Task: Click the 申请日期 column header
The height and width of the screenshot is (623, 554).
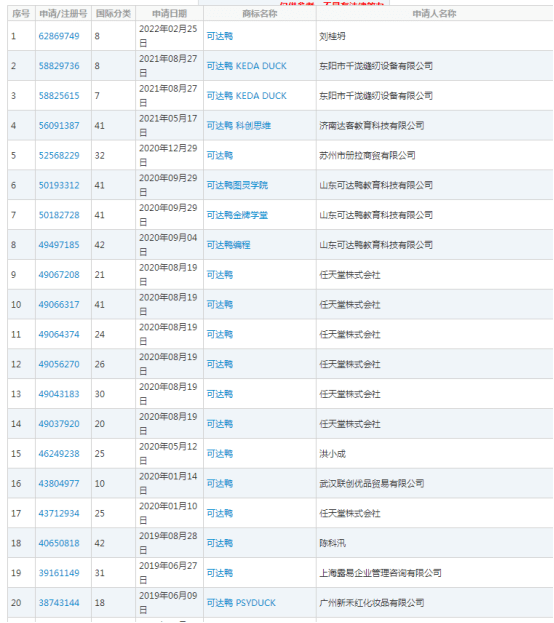Action: coord(170,14)
